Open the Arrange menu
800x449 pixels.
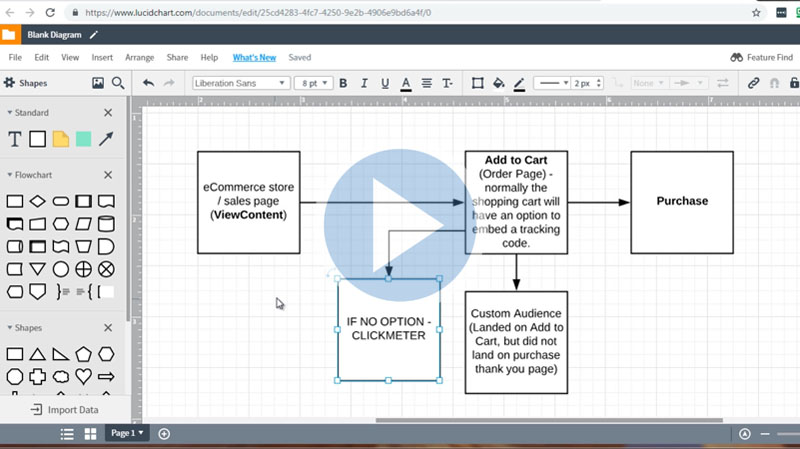[x=139, y=58]
